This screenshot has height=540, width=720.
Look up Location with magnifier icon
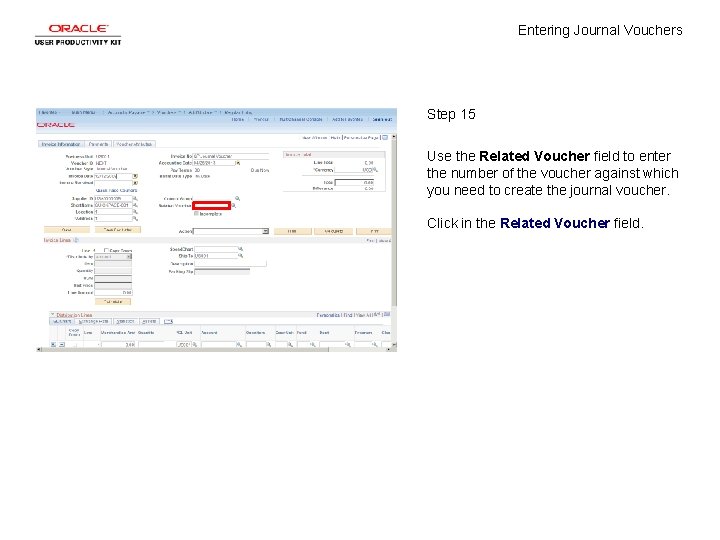click(135, 212)
